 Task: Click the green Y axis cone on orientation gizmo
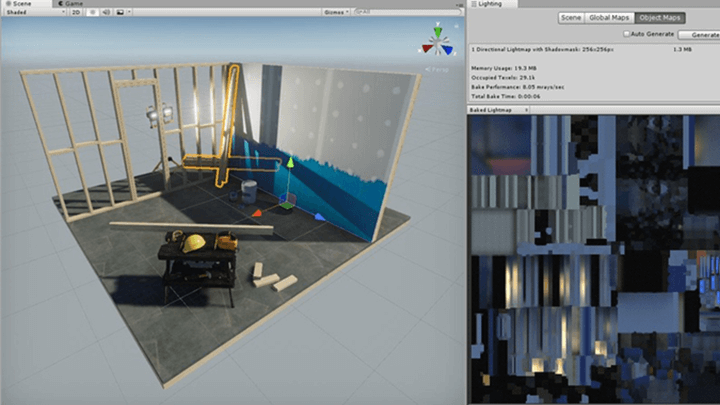(x=438, y=32)
